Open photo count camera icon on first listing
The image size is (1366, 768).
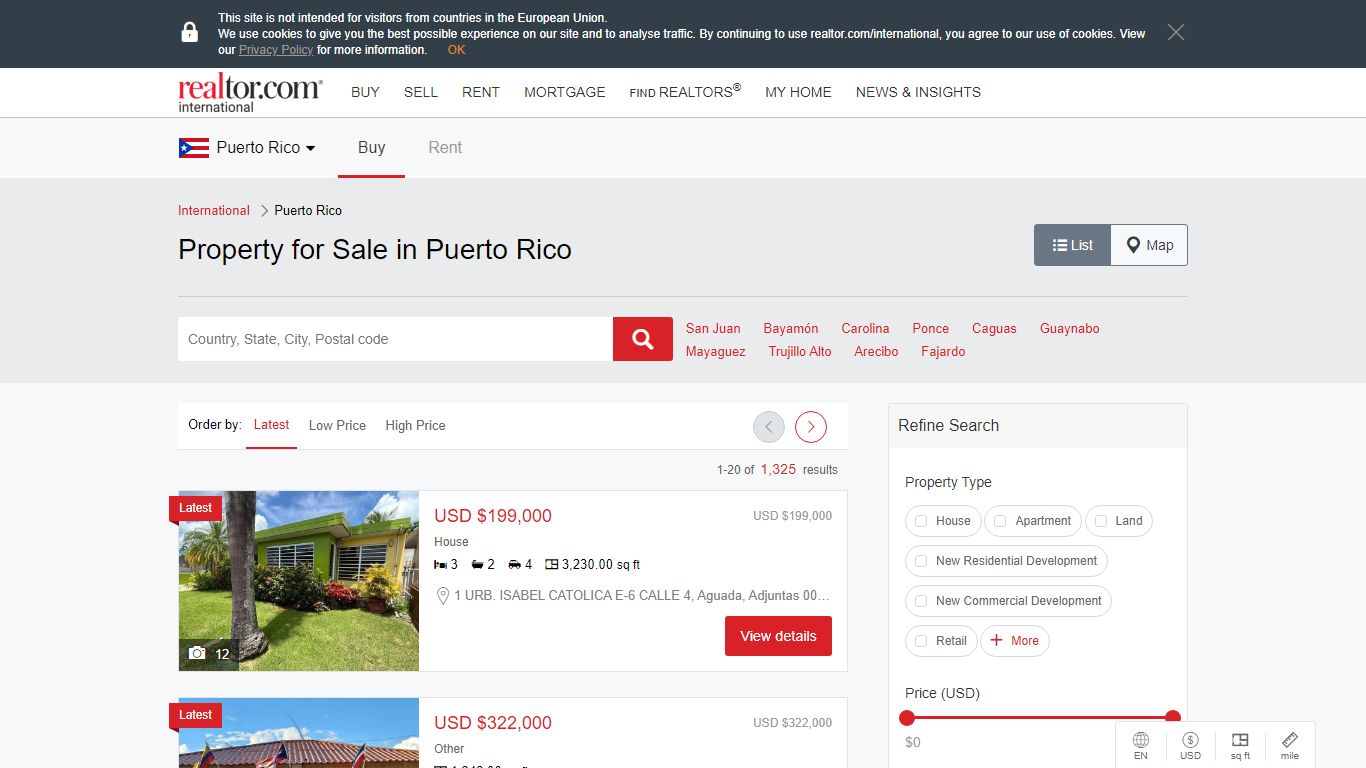pos(197,653)
